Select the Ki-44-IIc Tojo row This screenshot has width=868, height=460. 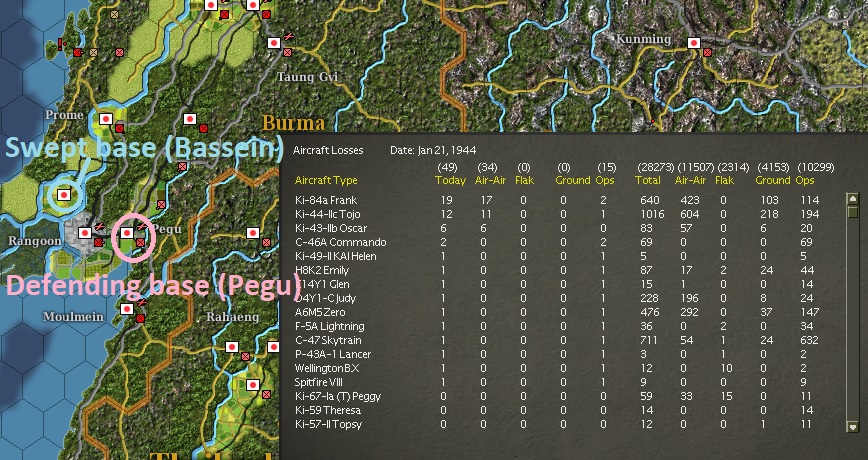(557, 214)
